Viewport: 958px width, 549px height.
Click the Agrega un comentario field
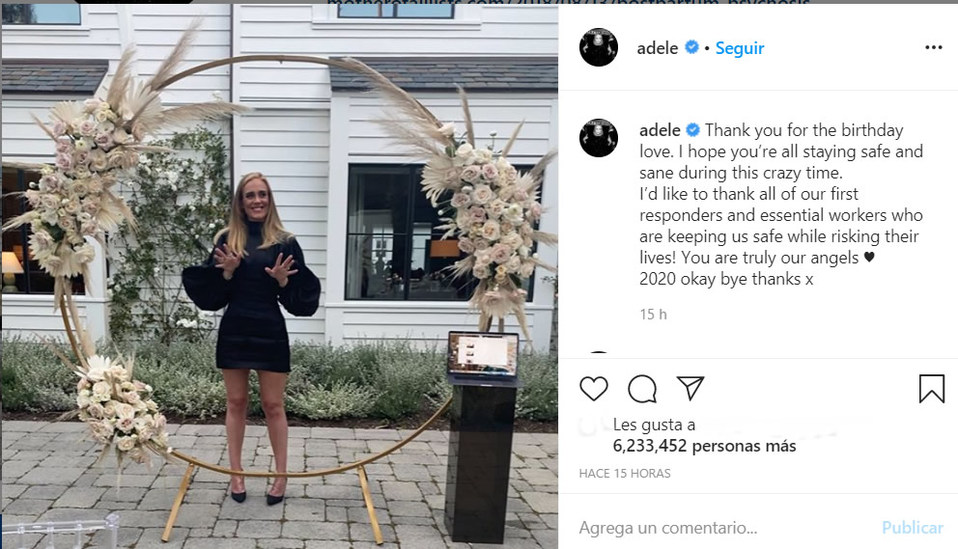pos(668,528)
